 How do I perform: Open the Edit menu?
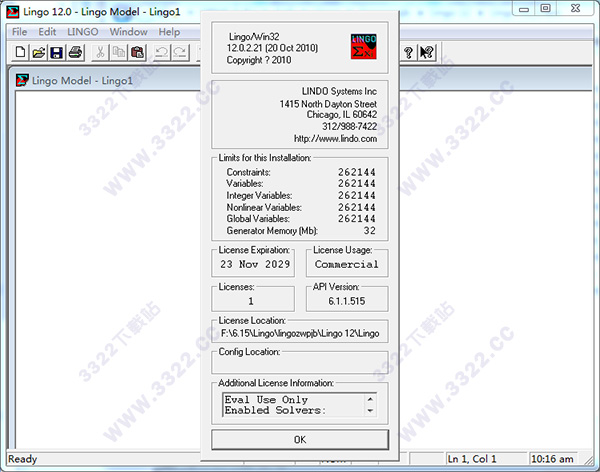(47, 32)
